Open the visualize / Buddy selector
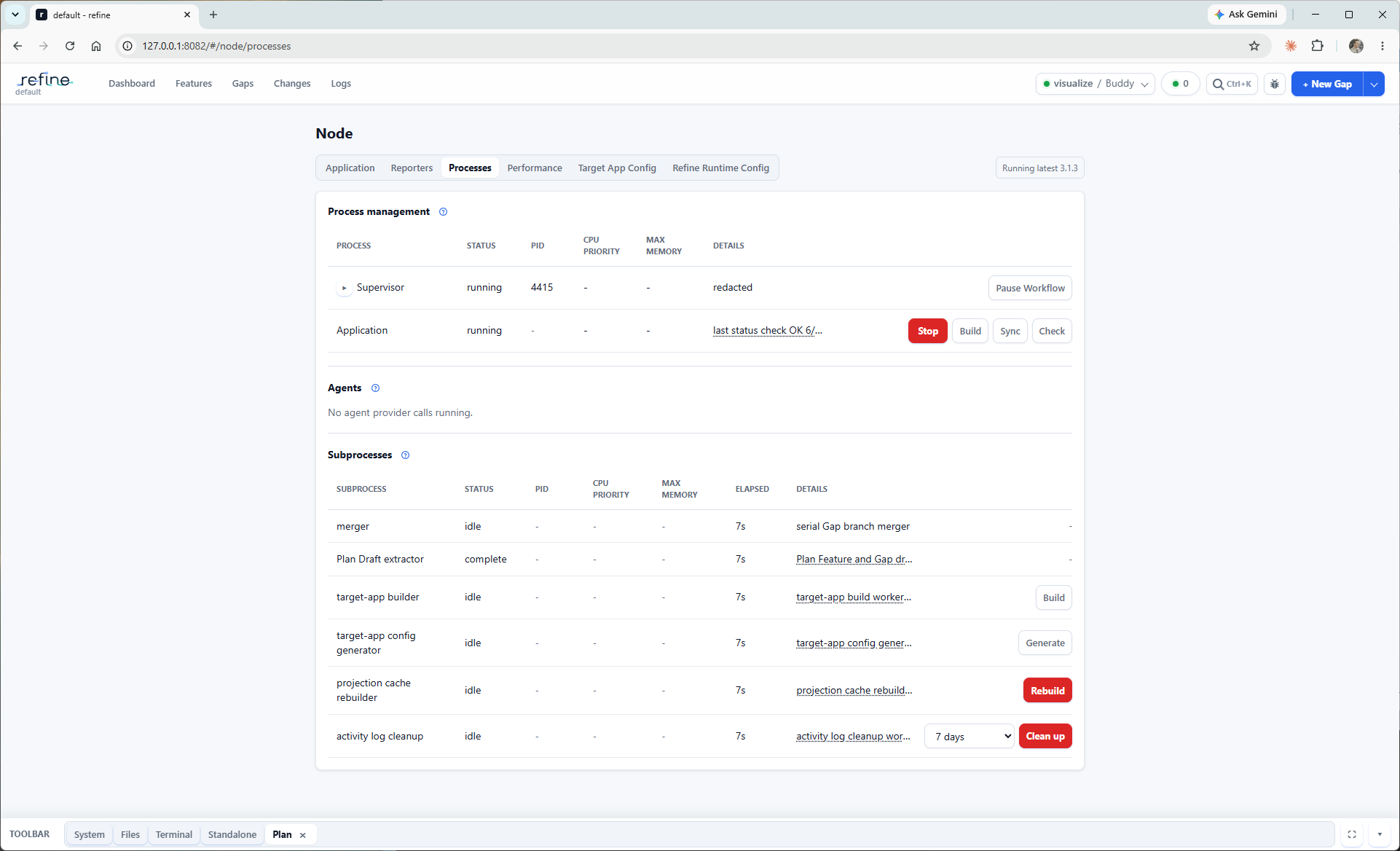This screenshot has width=1400, height=851. pyautogui.click(x=1095, y=84)
